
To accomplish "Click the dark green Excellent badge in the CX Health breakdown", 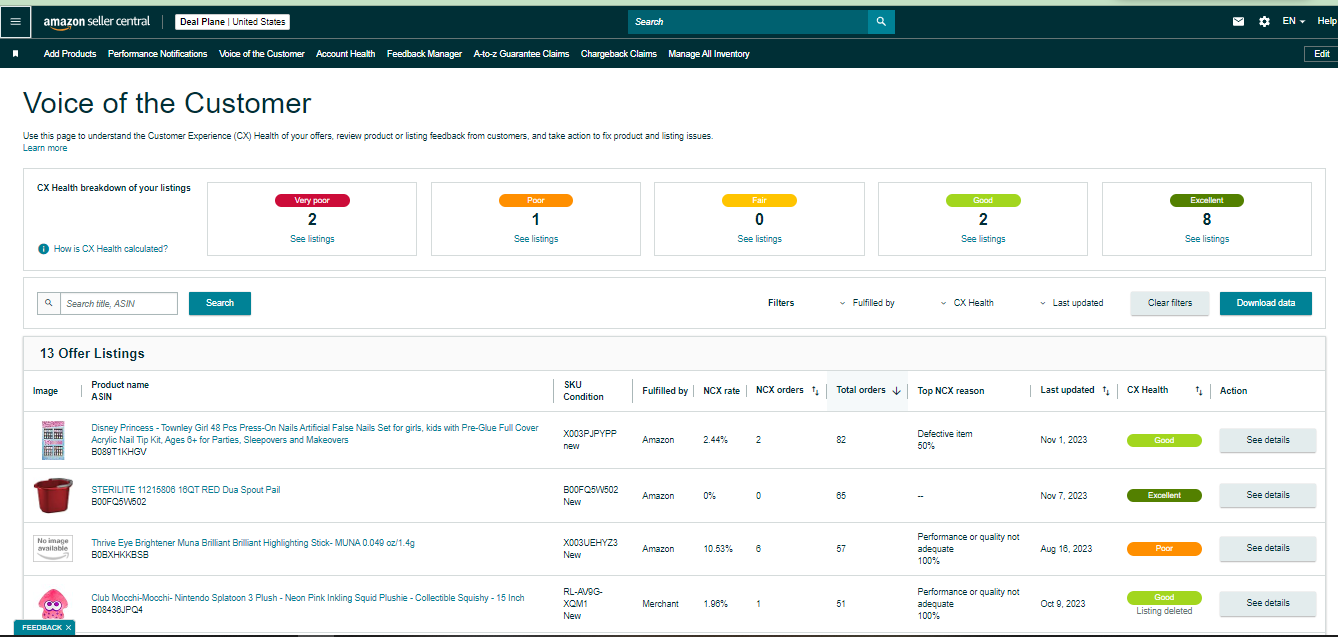I will coord(1207,200).
